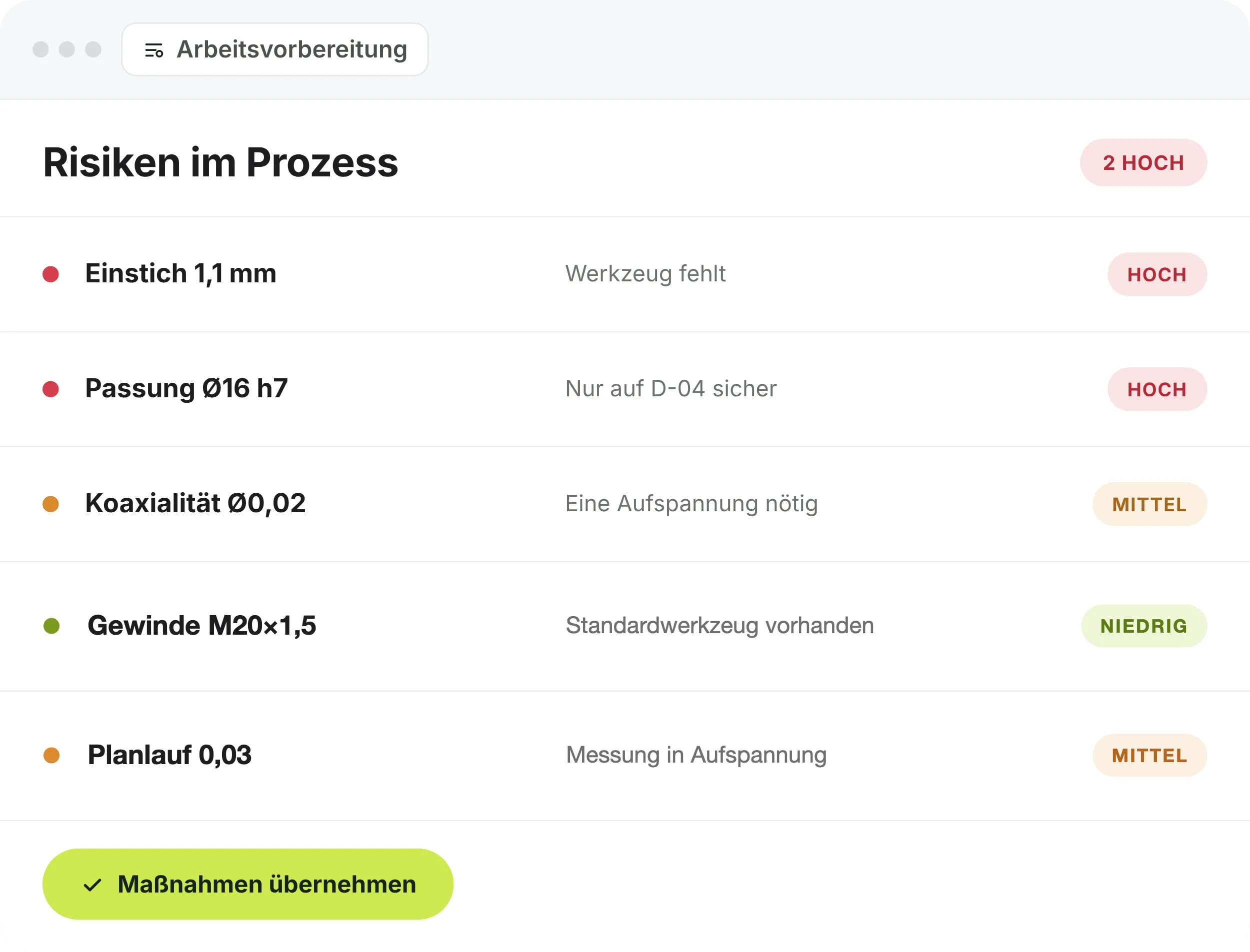This screenshot has width=1250, height=952.
Task: Click the text Messung in Aufspannung
Action: pyautogui.click(x=696, y=756)
